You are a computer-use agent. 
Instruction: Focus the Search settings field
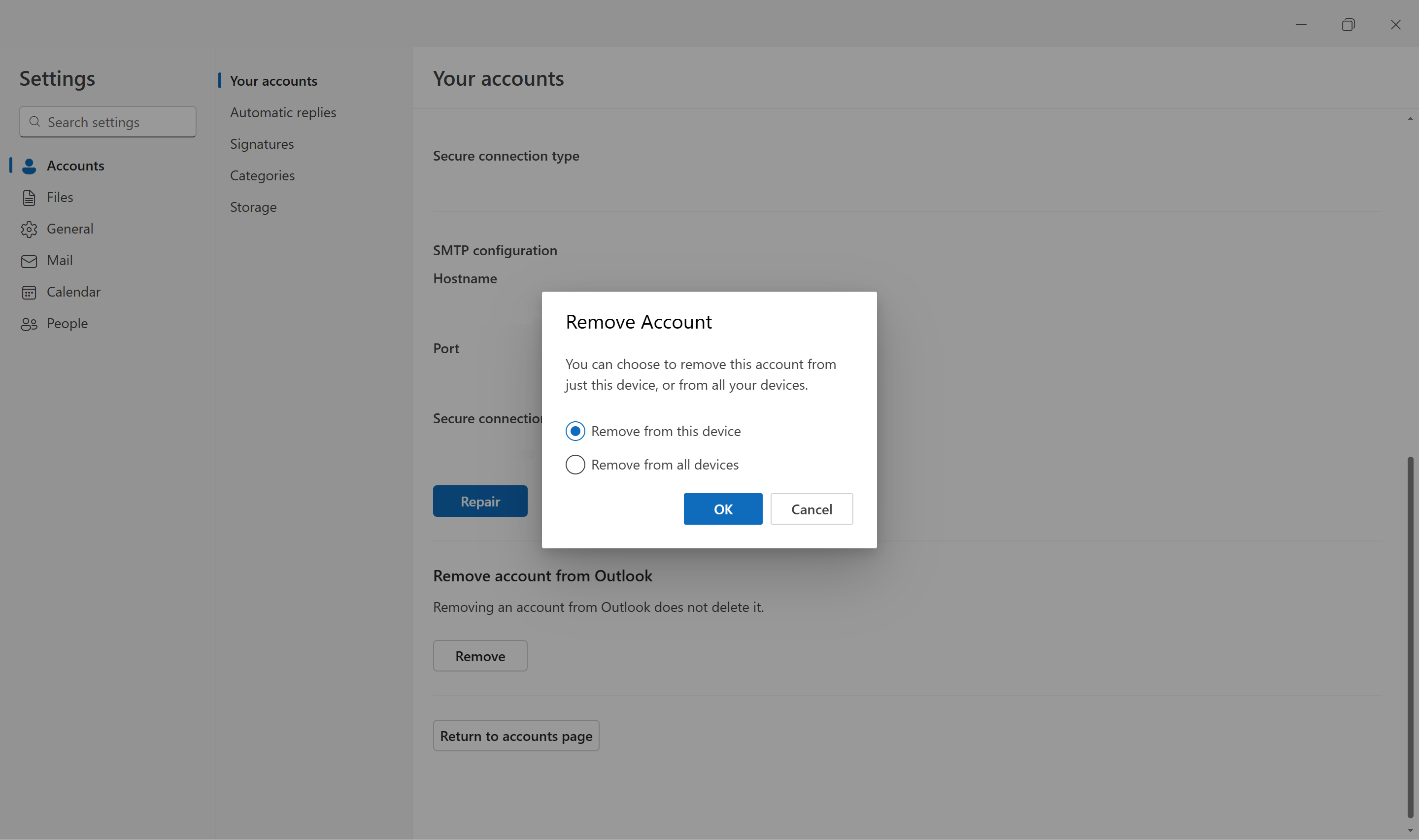[107, 122]
